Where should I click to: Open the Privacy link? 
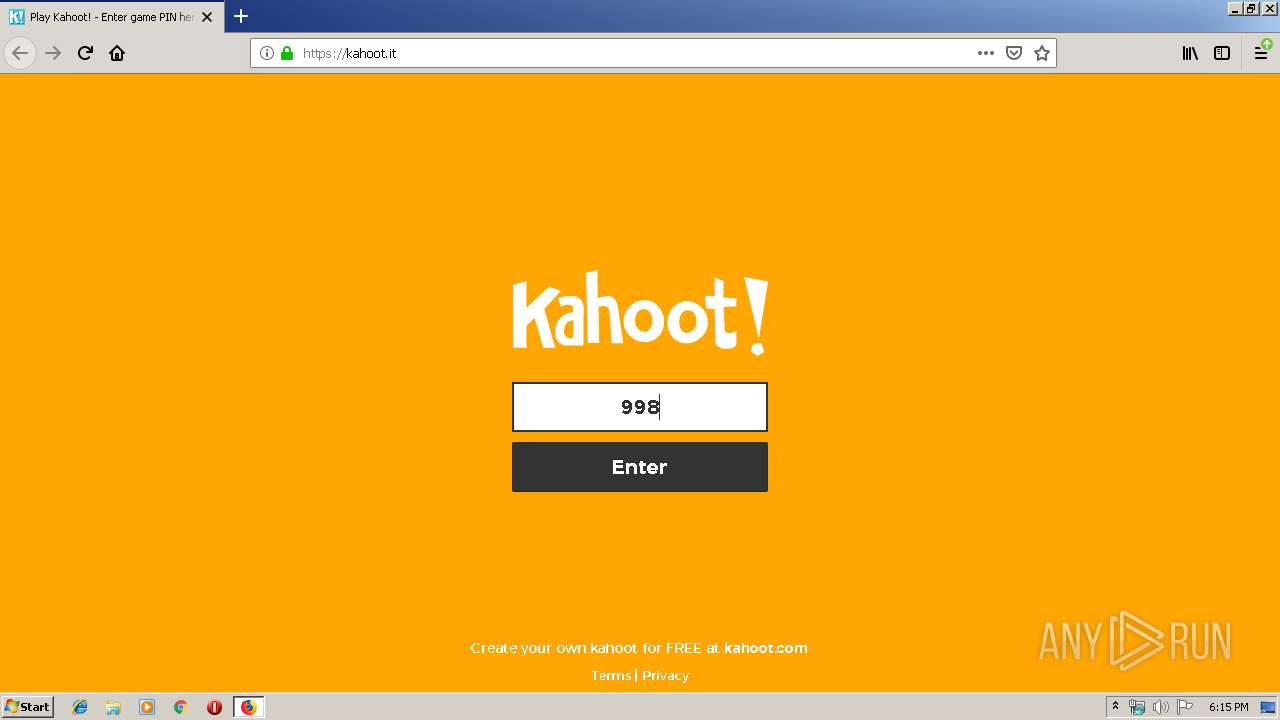point(665,676)
